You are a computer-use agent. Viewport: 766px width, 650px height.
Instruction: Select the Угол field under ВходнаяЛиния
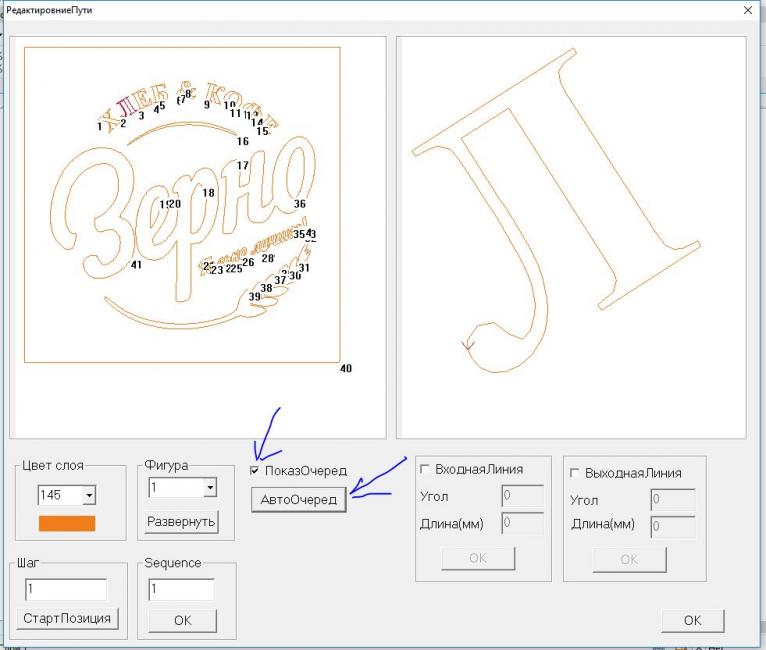point(522,495)
